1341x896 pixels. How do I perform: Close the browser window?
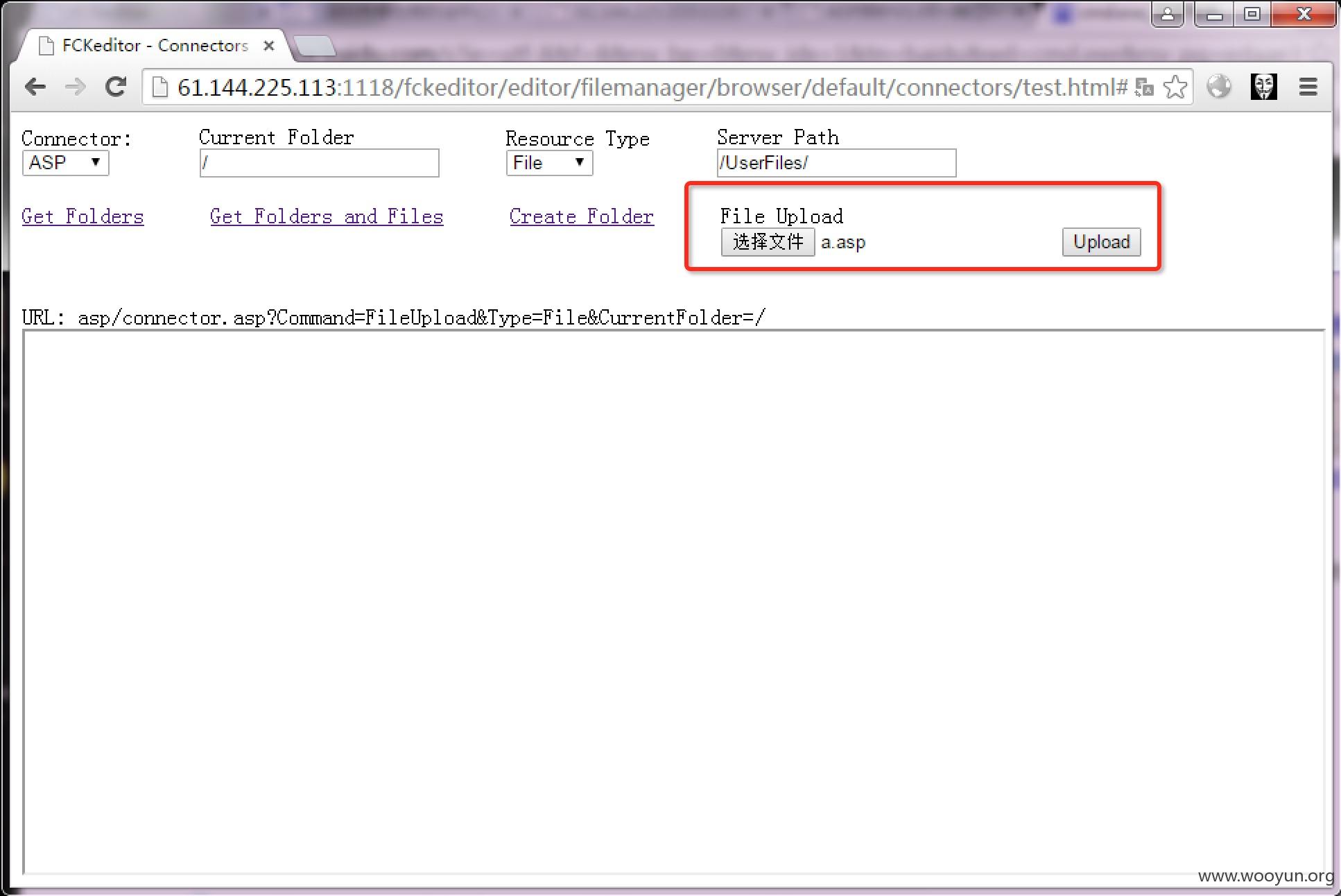pyautogui.click(x=1304, y=14)
